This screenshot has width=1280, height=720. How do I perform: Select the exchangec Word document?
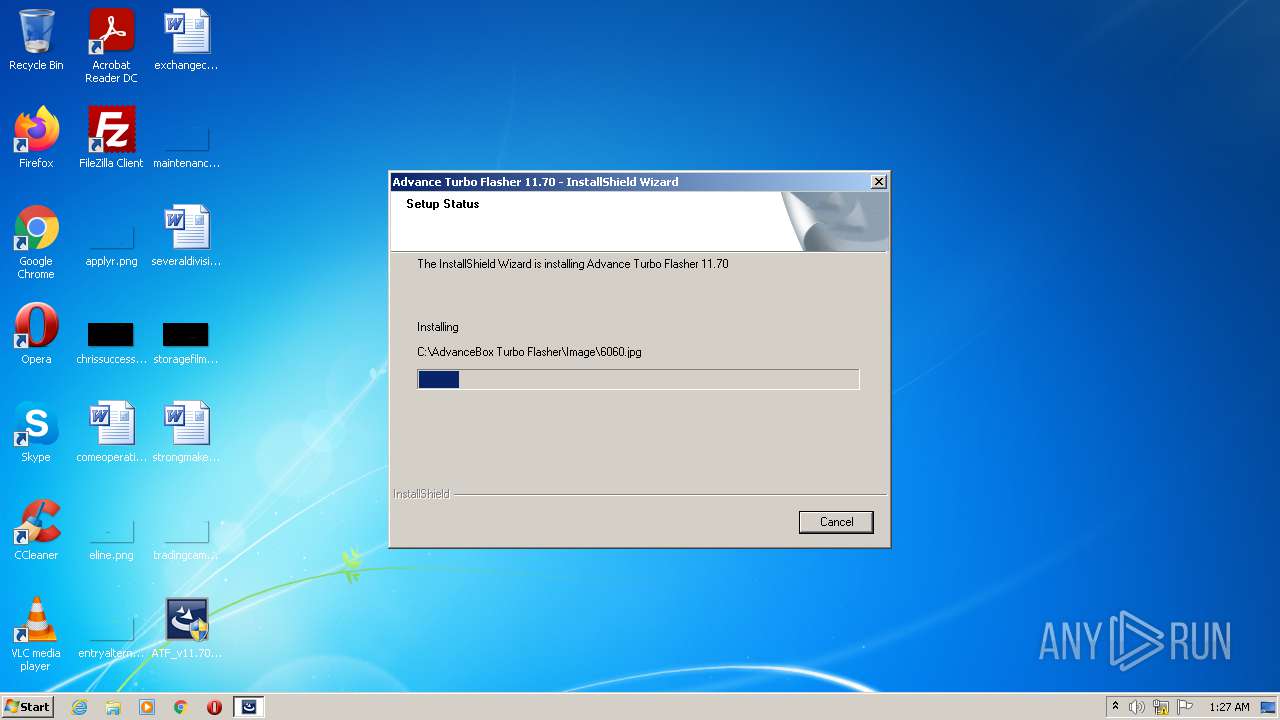186,40
